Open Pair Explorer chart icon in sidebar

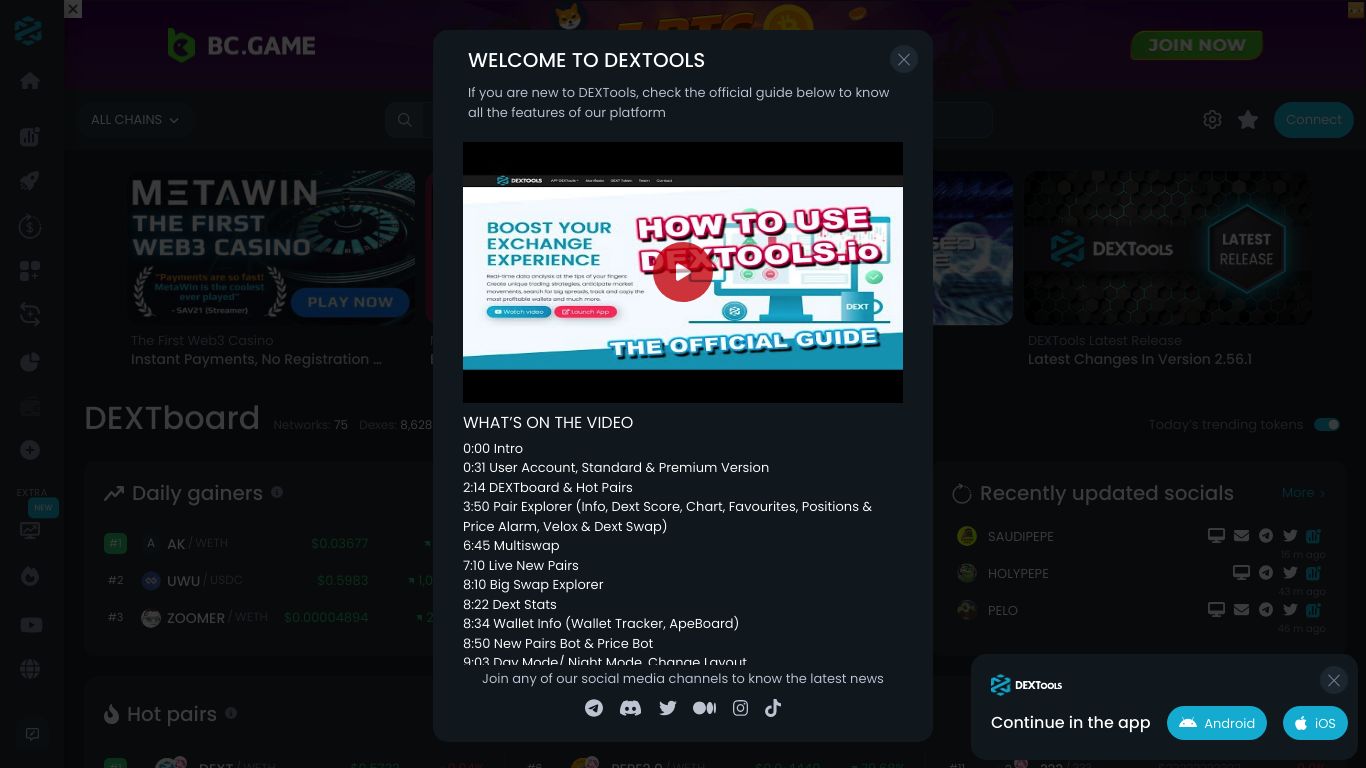point(30,137)
